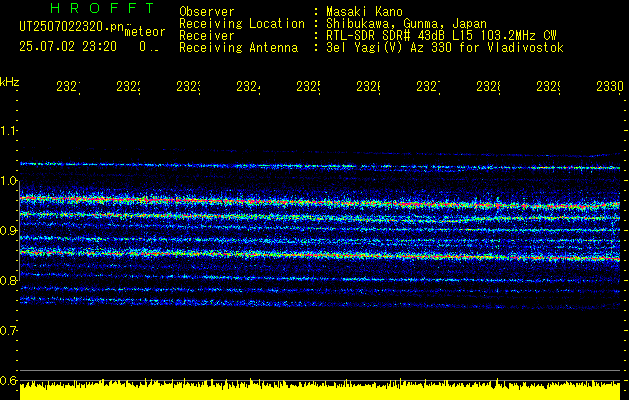
Task: Click the 'Receiving Location' label
Action: click(242, 24)
